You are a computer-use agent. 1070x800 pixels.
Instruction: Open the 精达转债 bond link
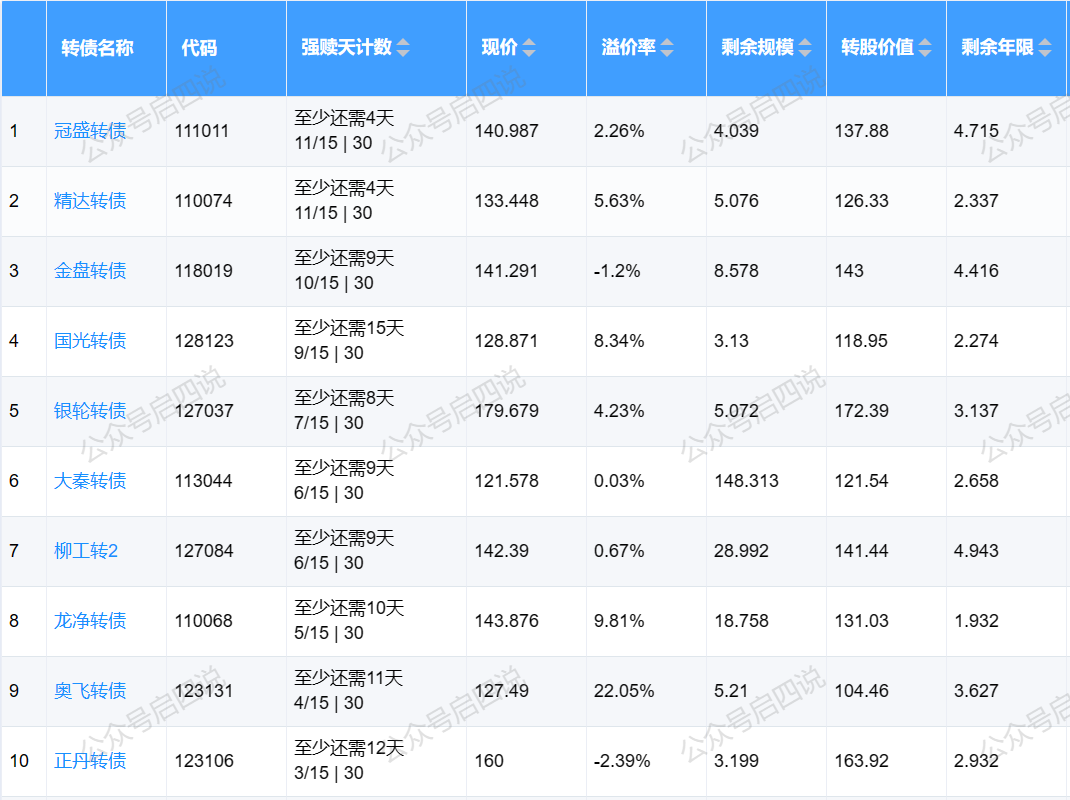[90, 201]
